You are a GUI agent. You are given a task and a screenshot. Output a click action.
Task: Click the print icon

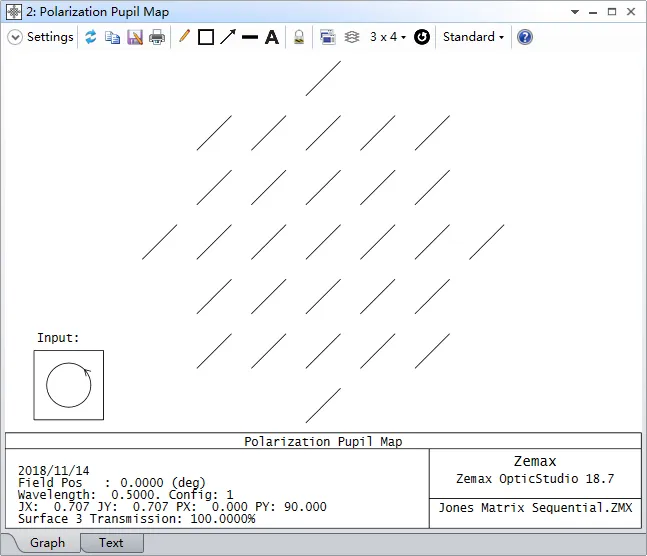pyautogui.click(x=157, y=37)
